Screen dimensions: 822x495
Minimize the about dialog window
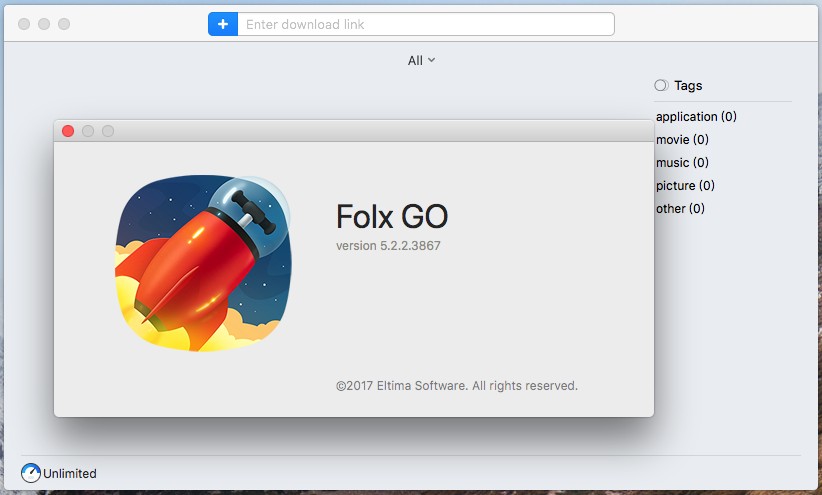point(88,131)
